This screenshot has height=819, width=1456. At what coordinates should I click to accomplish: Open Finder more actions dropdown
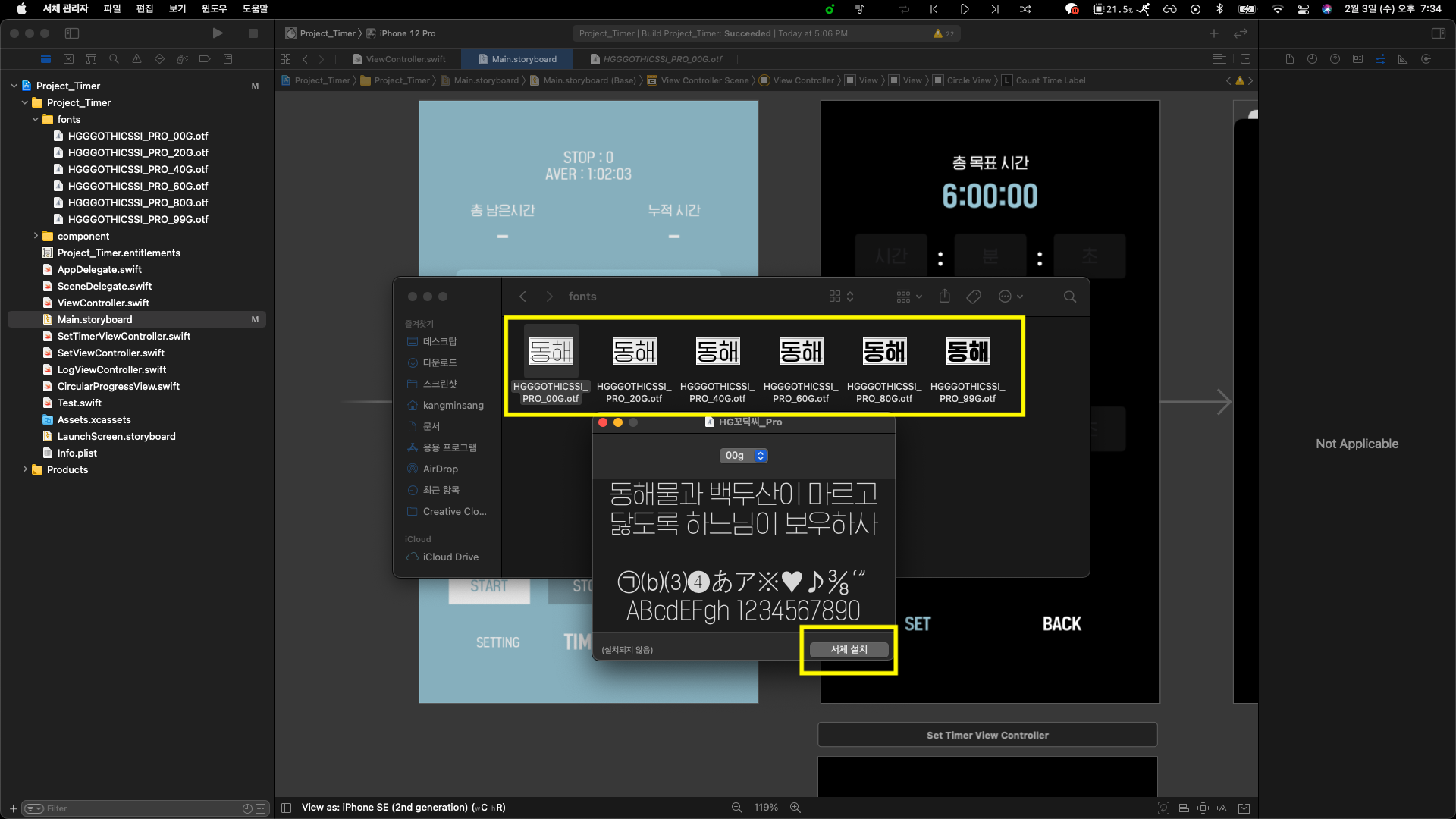[1011, 297]
